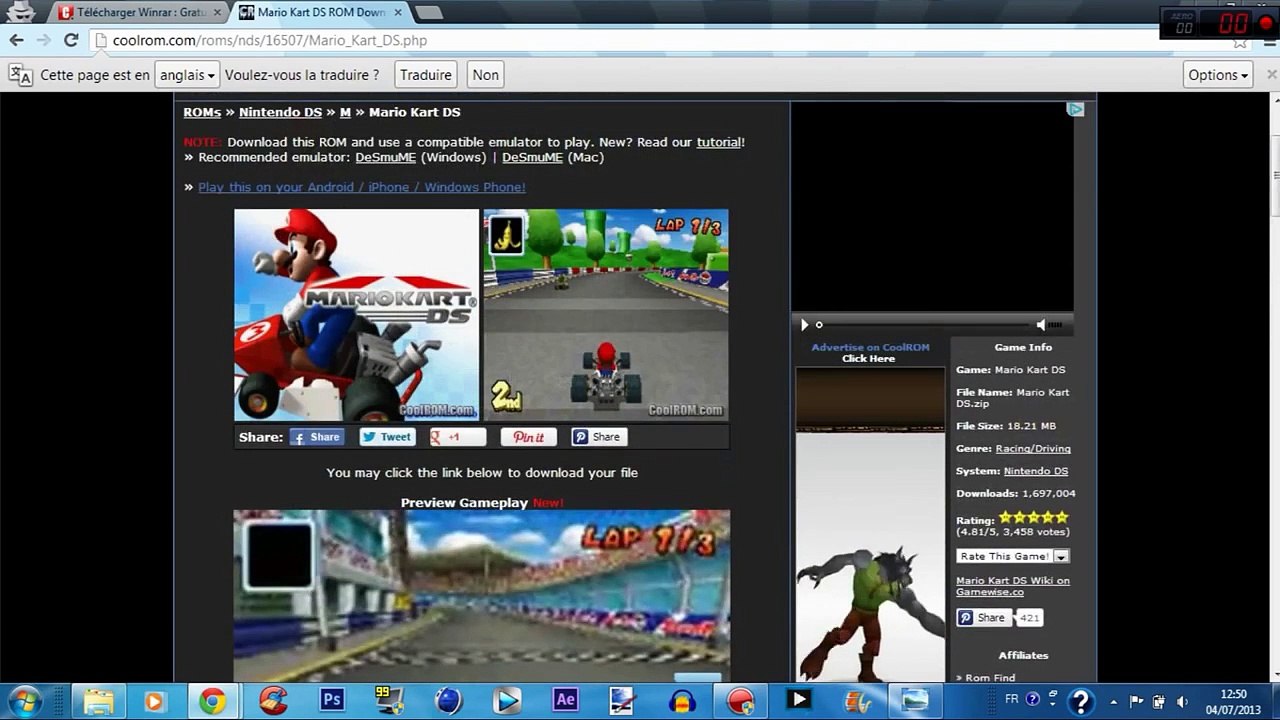
Task: Open the system volume control
Action: pos(1183,701)
